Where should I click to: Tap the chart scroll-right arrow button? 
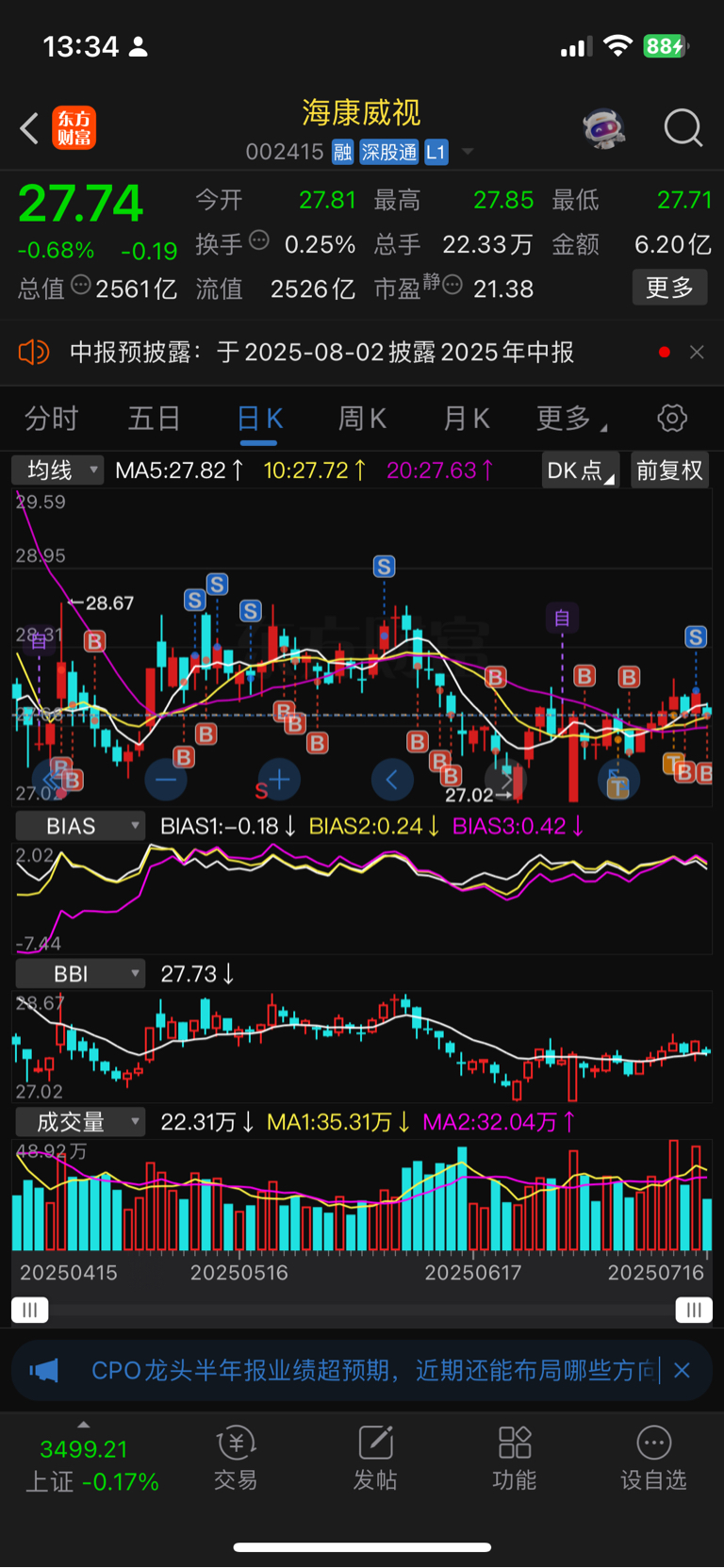[x=505, y=780]
